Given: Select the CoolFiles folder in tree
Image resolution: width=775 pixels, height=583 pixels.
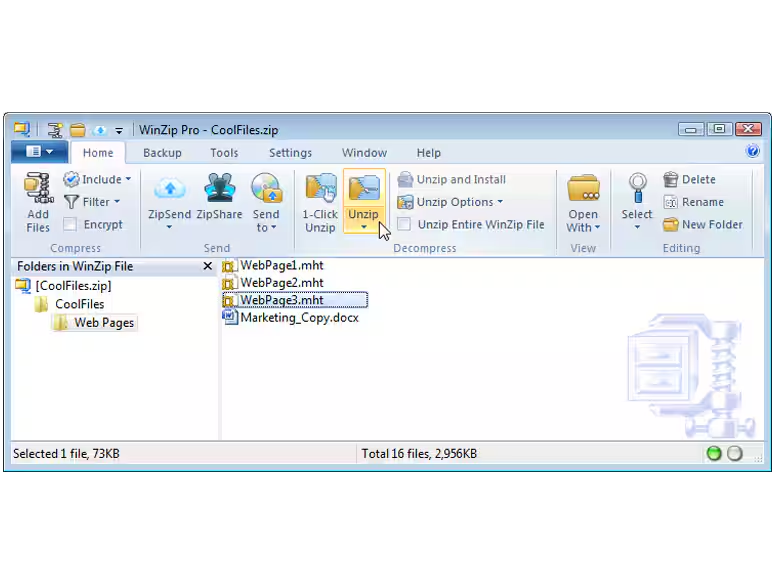Looking at the screenshot, I should pyautogui.click(x=80, y=304).
